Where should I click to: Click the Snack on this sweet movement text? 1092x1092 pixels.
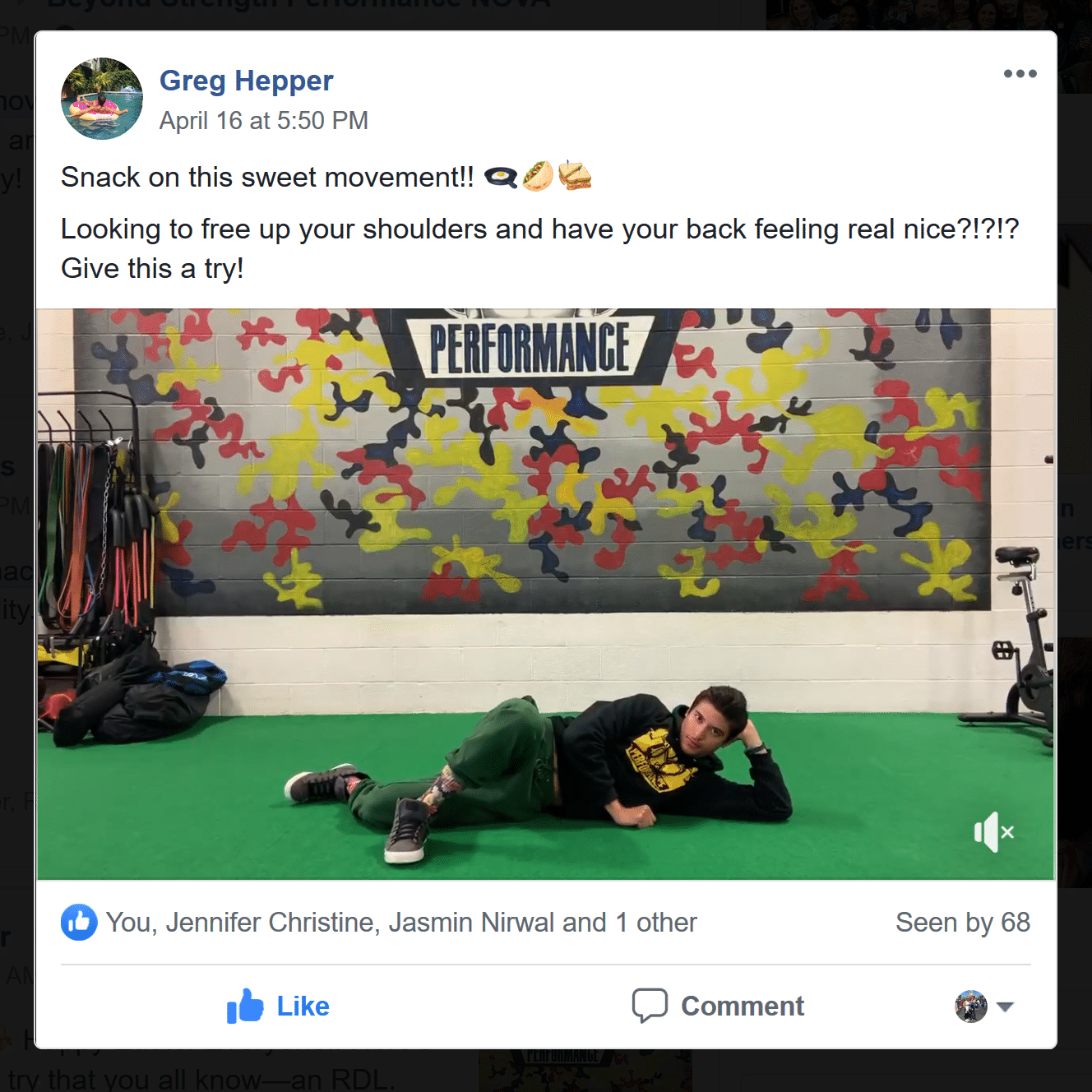267,177
